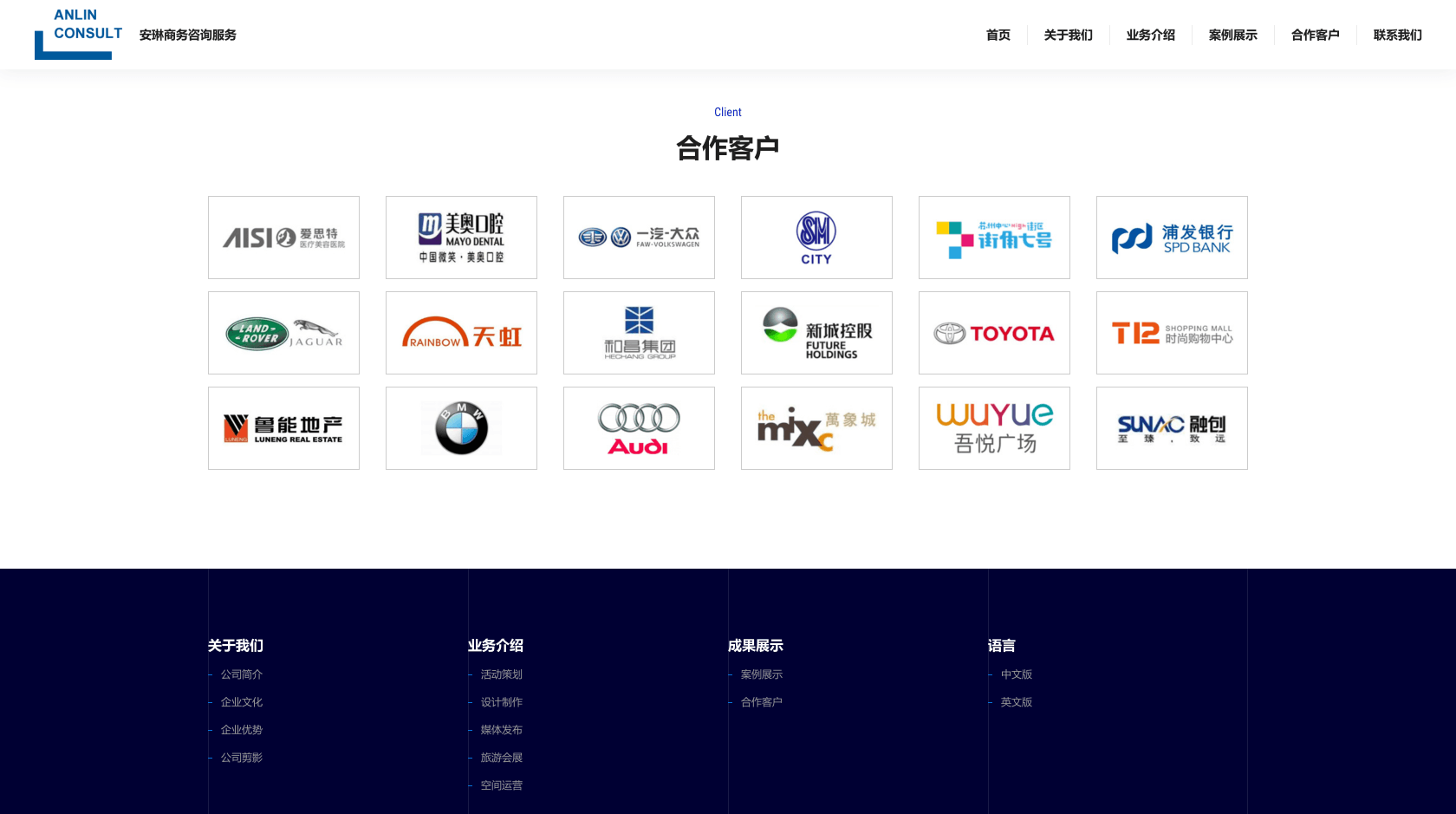Select the Sunac 融创 logo
The height and width of the screenshot is (814, 1456).
pos(1172,428)
